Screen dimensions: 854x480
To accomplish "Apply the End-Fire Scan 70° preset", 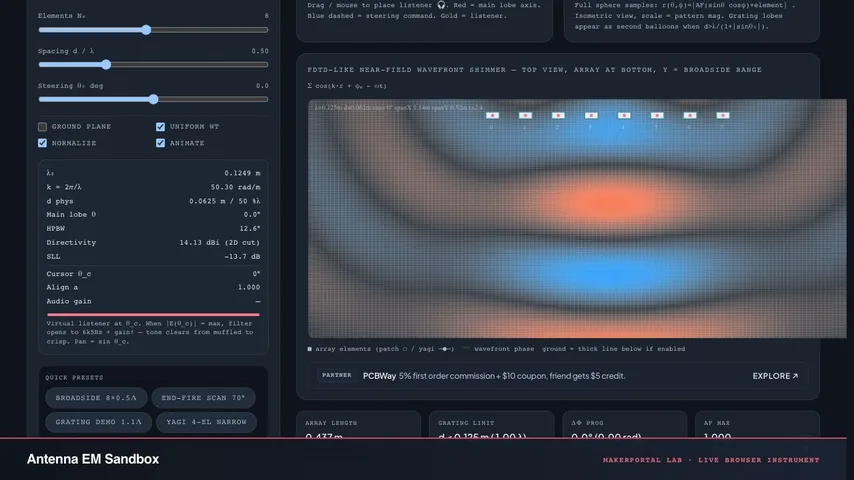I will point(203,398).
